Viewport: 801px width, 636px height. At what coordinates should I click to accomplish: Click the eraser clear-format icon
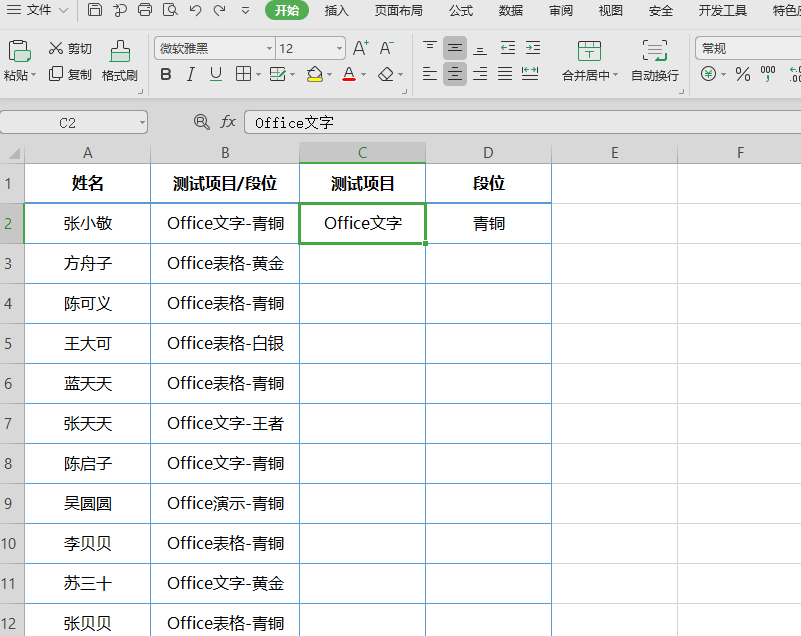[386, 75]
